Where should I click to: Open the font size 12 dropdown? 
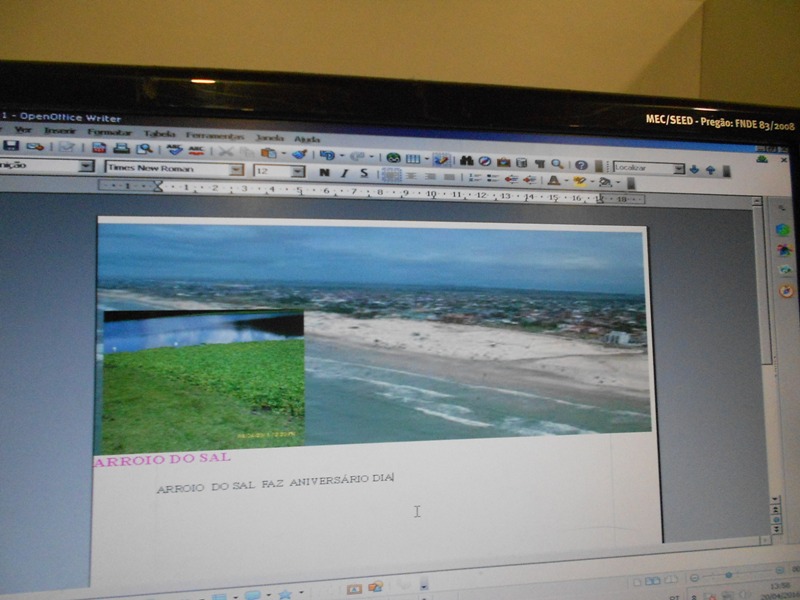[297, 171]
